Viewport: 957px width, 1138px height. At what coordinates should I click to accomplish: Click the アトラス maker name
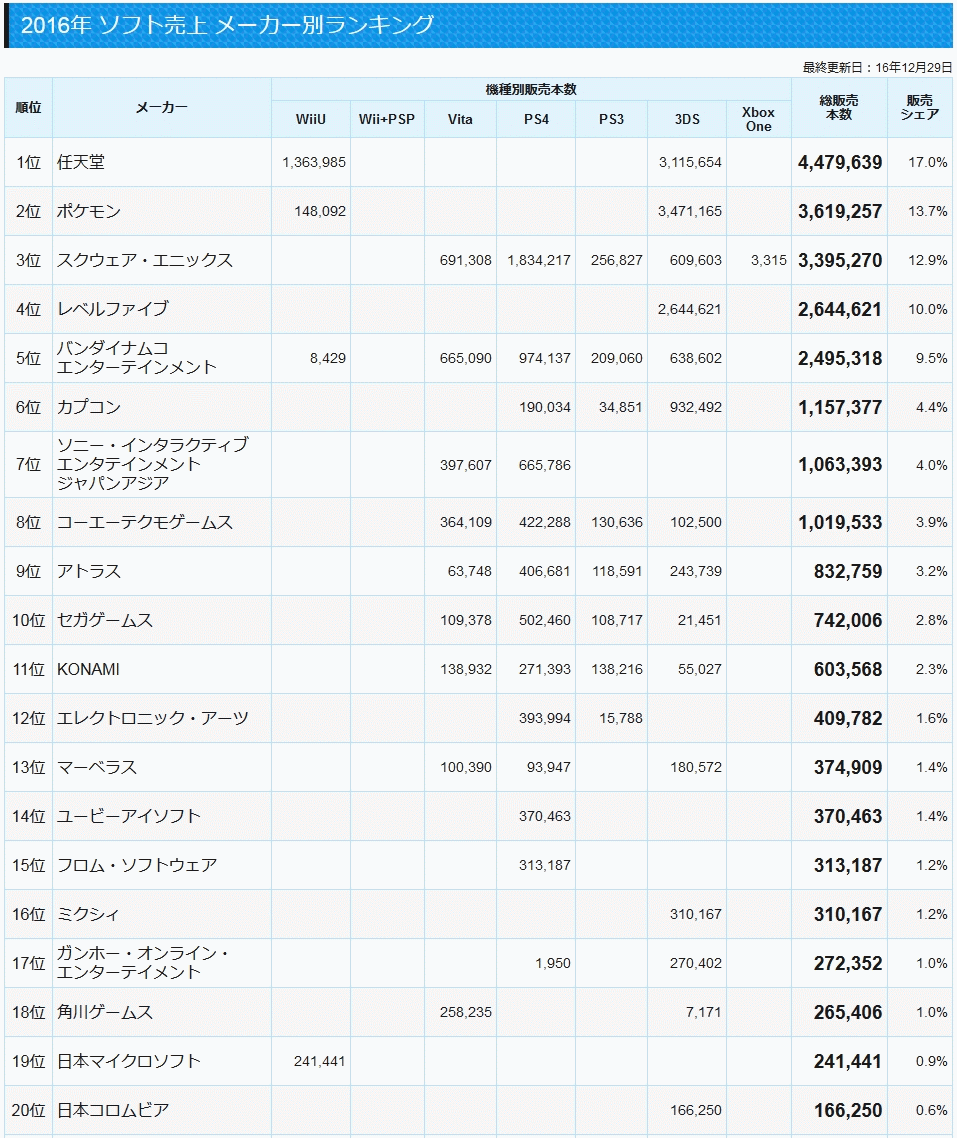[89, 572]
